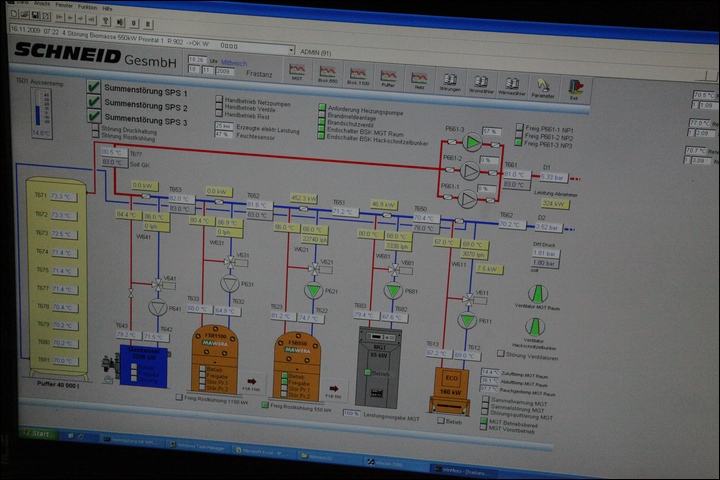Click mixing valve V641 symbol

157,284
